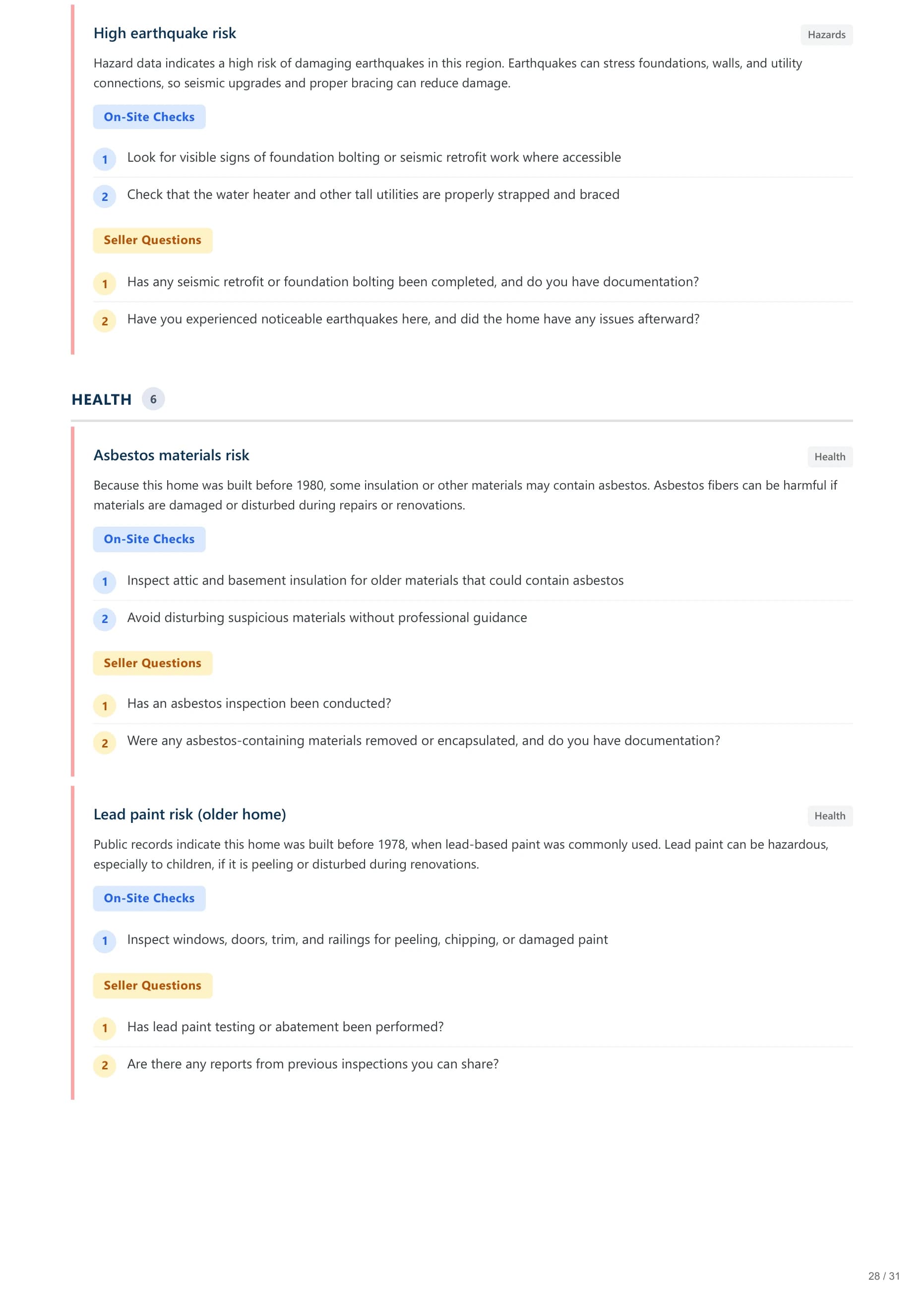Screen dimensions: 924x1305
Task: Click Health tag on Lead paint risk
Action: [x=830, y=816]
